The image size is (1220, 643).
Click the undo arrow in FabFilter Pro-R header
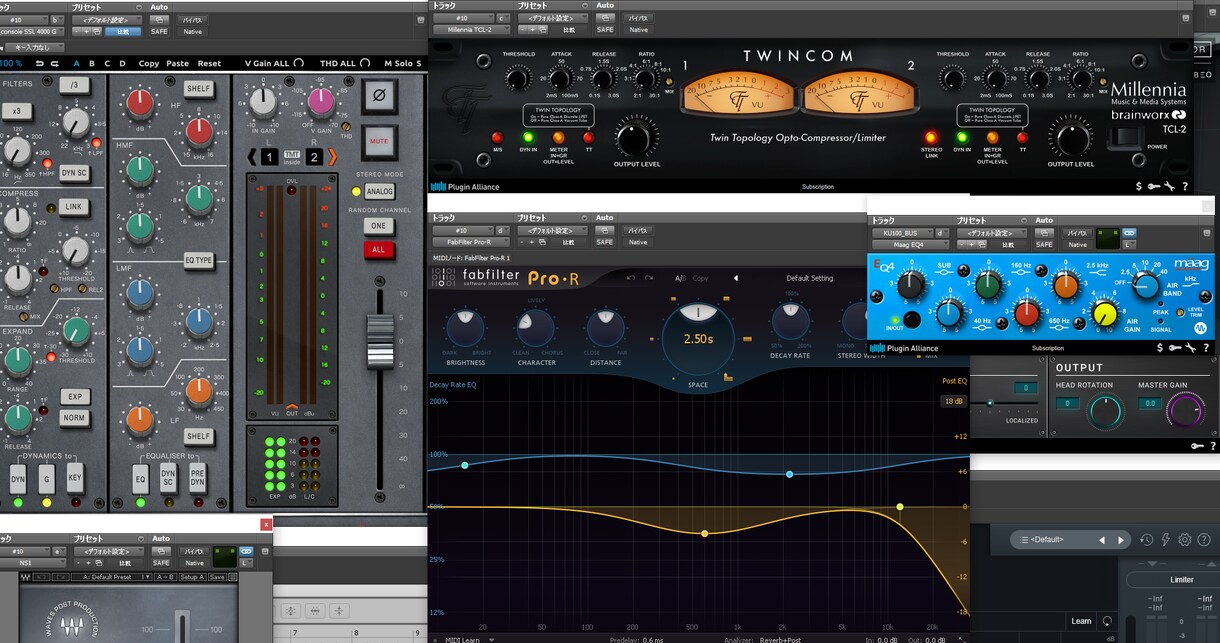pos(632,278)
